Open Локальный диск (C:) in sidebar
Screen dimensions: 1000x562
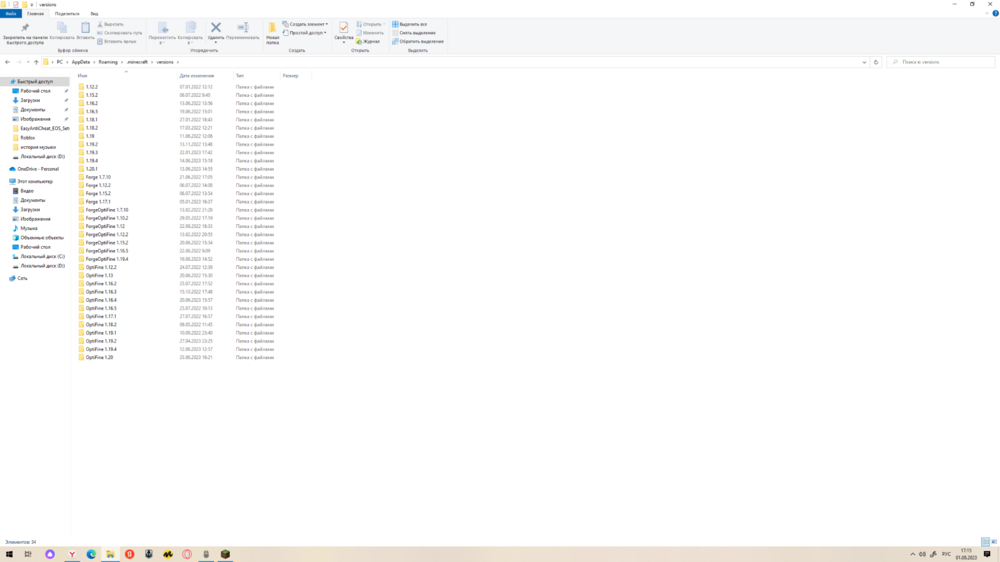click(42, 256)
